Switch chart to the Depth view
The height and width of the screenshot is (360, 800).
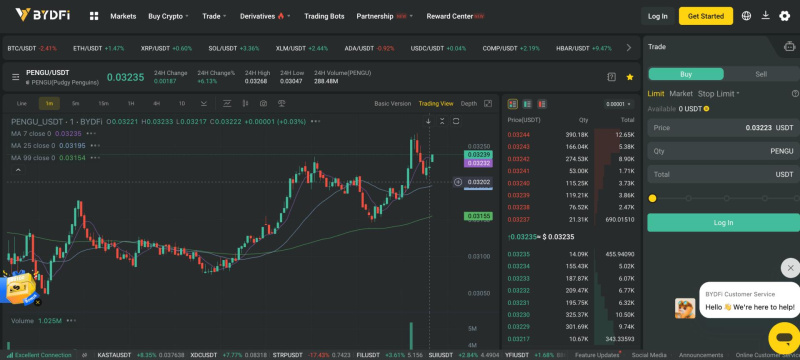click(469, 104)
